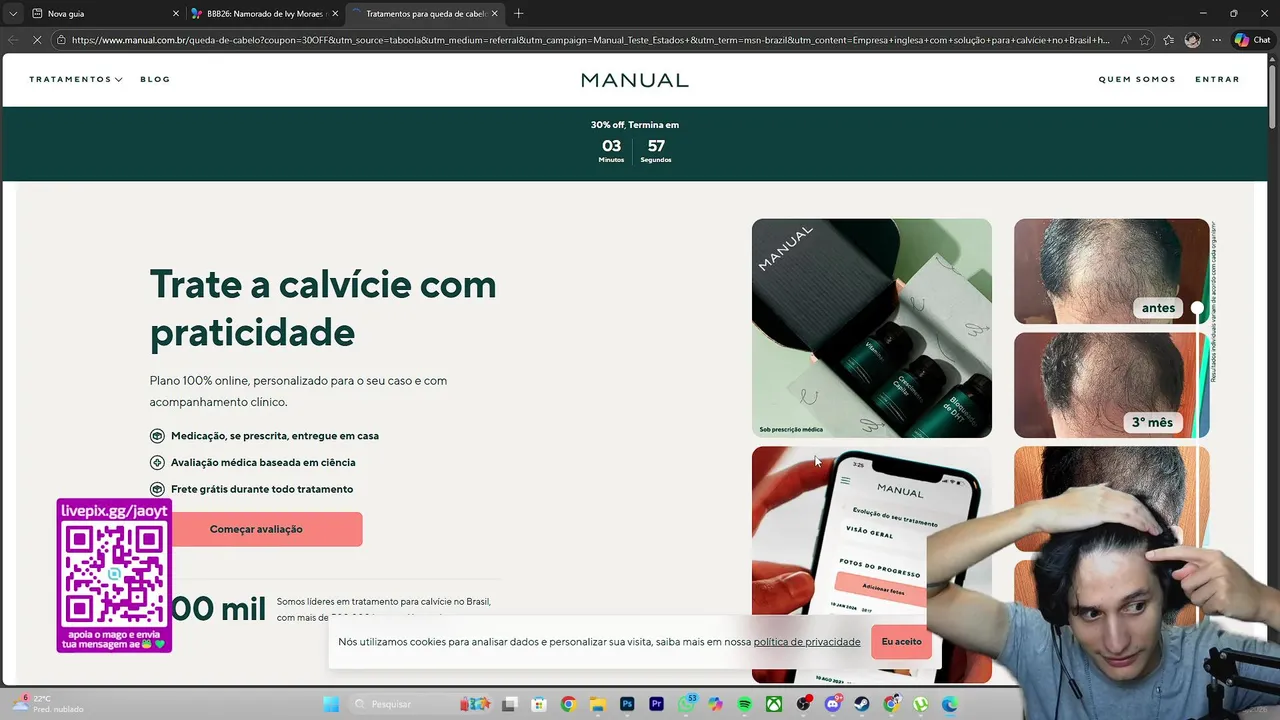Open Google Chrome from the taskbar
1280x720 pixels.
click(x=568, y=704)
